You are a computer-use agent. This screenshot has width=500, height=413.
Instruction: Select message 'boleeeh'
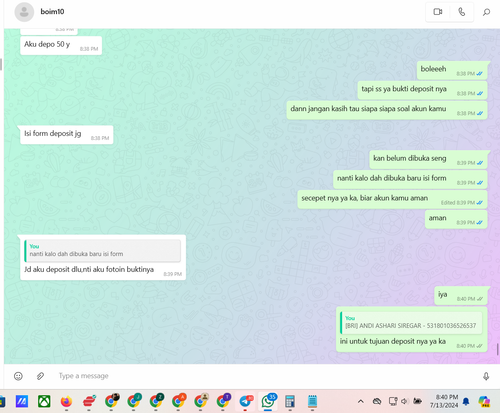click(452, 70)
